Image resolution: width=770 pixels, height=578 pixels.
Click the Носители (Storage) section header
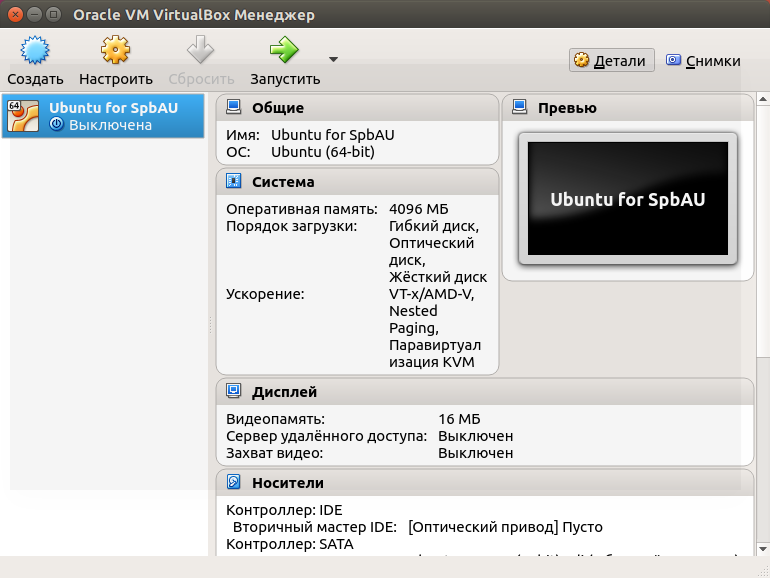288,483
